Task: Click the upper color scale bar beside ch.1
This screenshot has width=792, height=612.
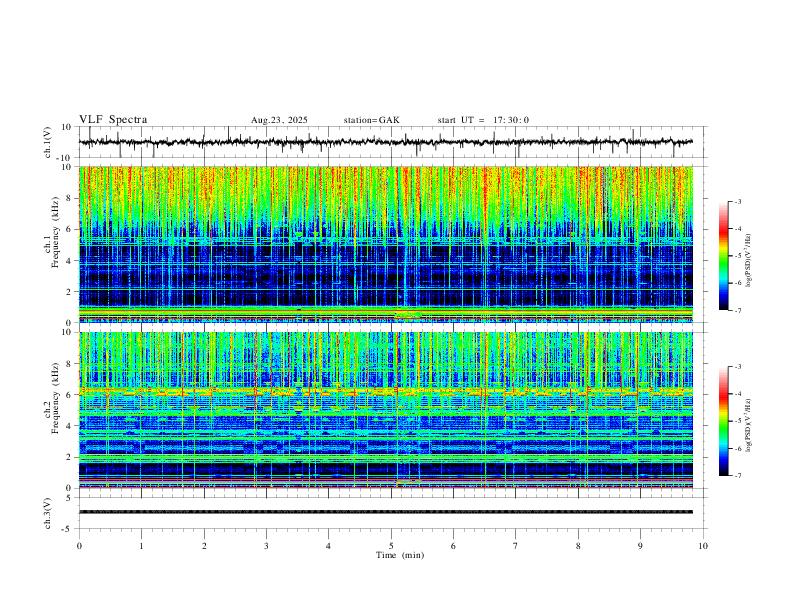Action: click(723, 256)
